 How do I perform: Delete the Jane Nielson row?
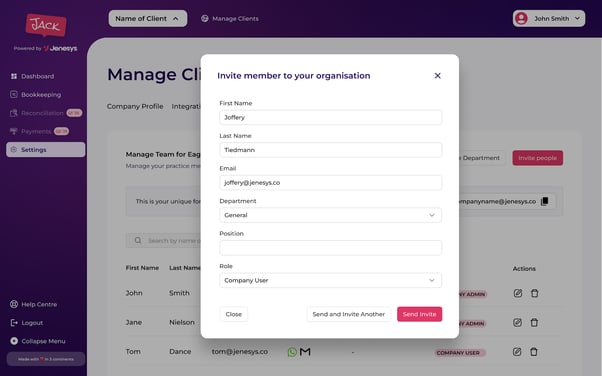[534, 322]
